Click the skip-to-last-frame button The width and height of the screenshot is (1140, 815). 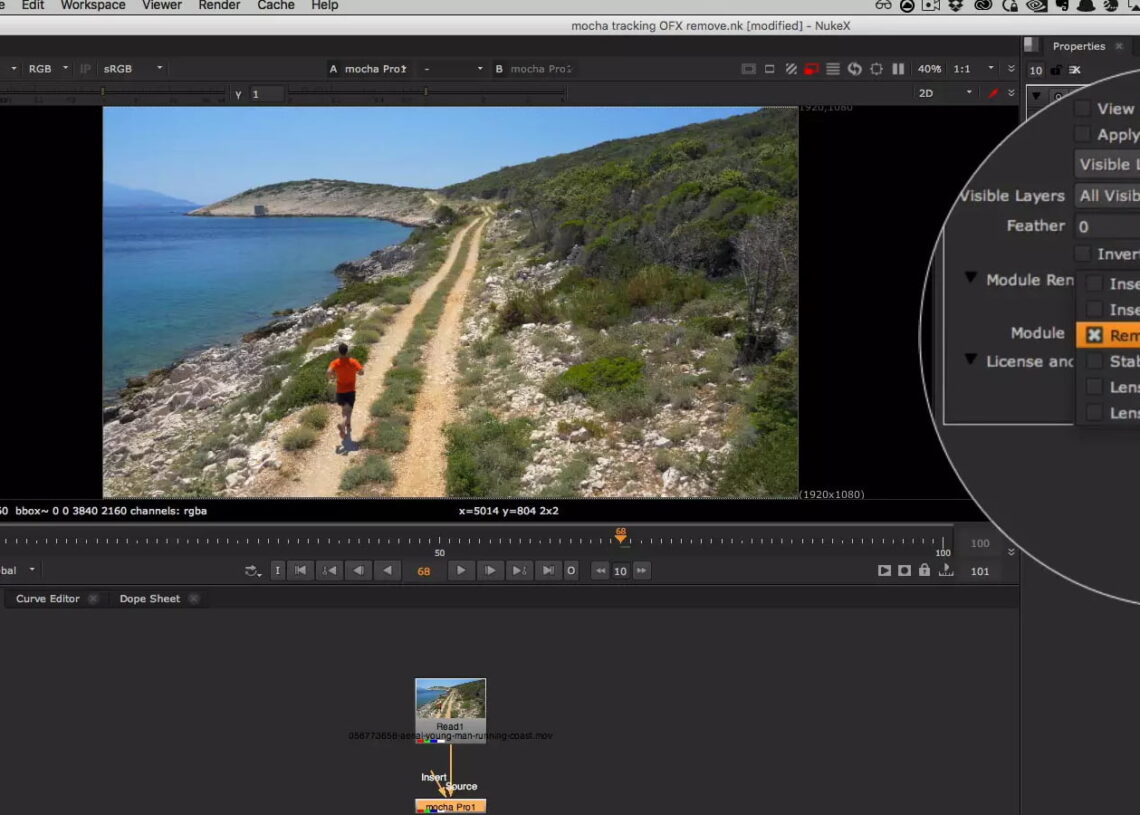pyautogui.click(x=548, y=570)
